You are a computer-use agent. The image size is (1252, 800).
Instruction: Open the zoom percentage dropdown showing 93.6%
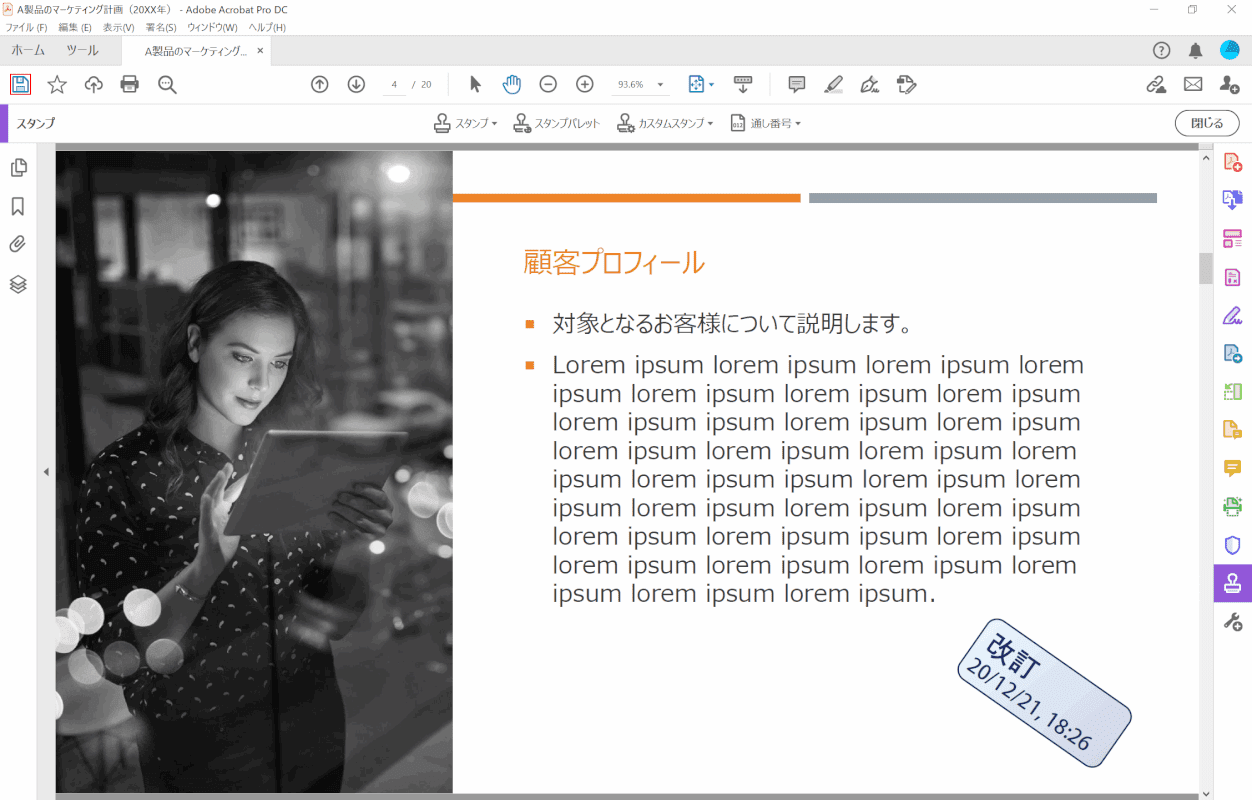point(641,85)
